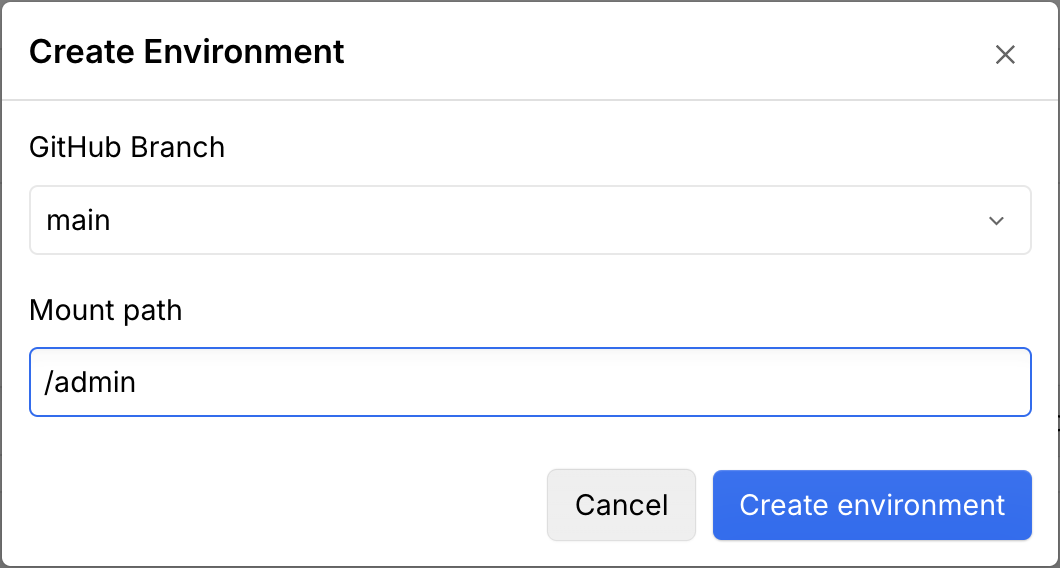Click the Create Environment dialog title
The width and height of the screenshot is (1060, 568).
[x=187, y=51]
